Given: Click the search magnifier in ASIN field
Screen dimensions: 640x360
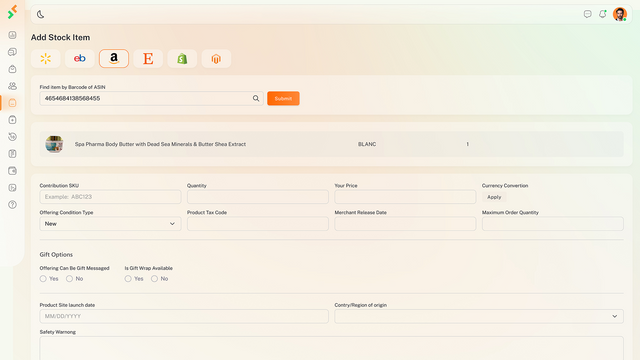Looking at the screenshot, I should pyautogui.click(x=256, y=98).
